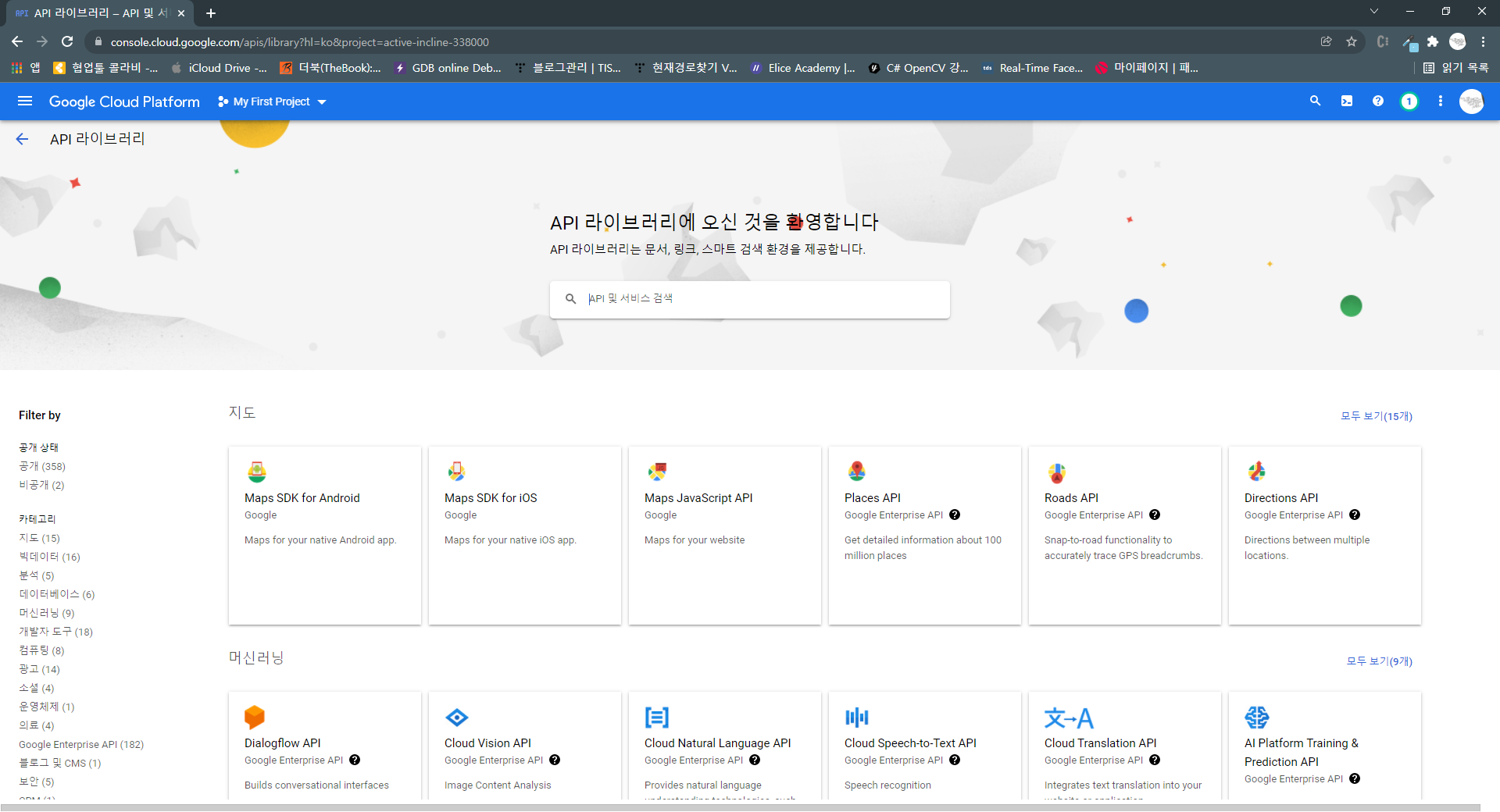Filter category 데이터베이스 (6)
Image resolution: width=1500 pixels, height=812 pixels.
pyautogui.click(x=57, y=594)
